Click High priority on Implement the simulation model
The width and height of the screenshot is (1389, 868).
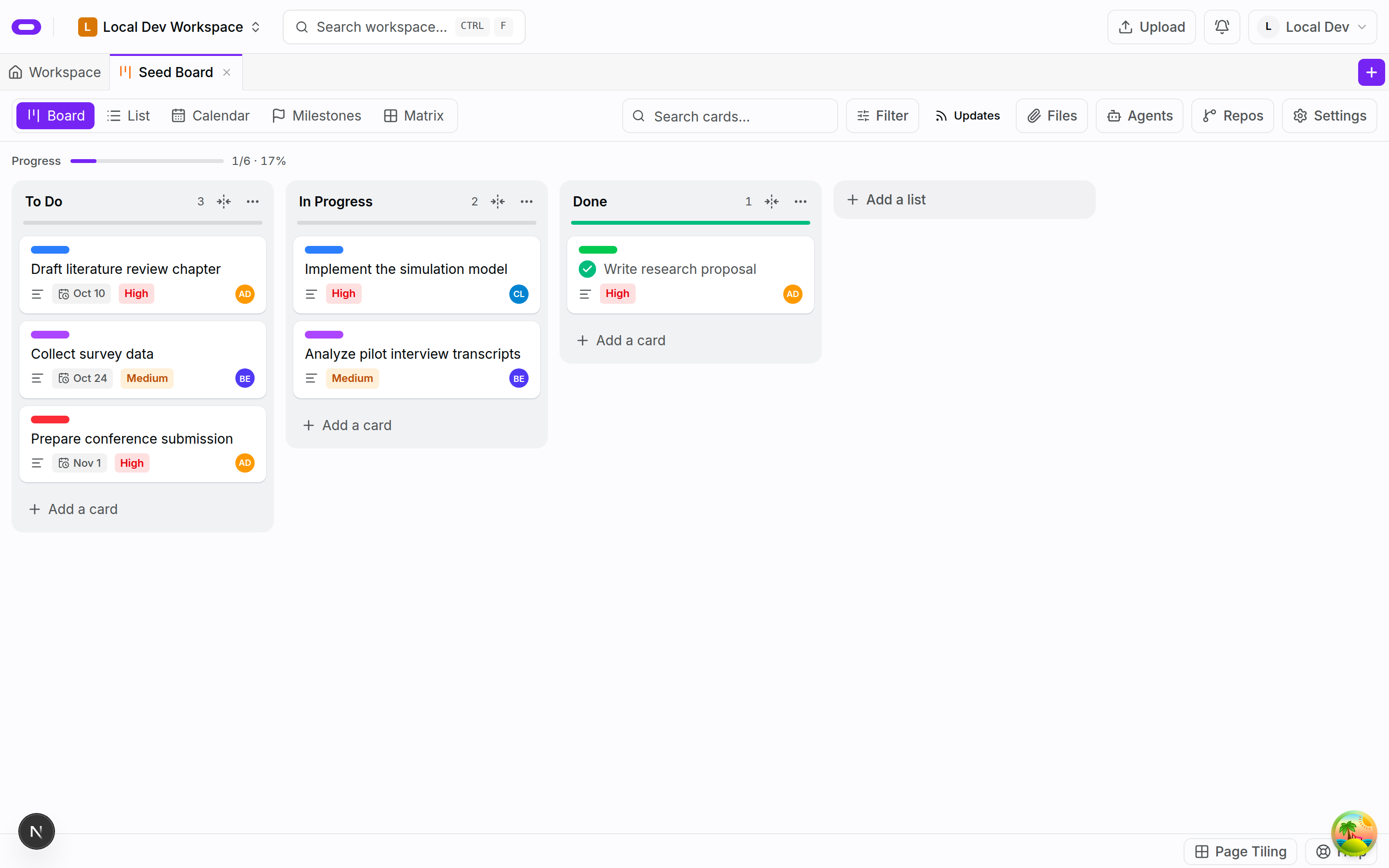(x=343, y=294)
